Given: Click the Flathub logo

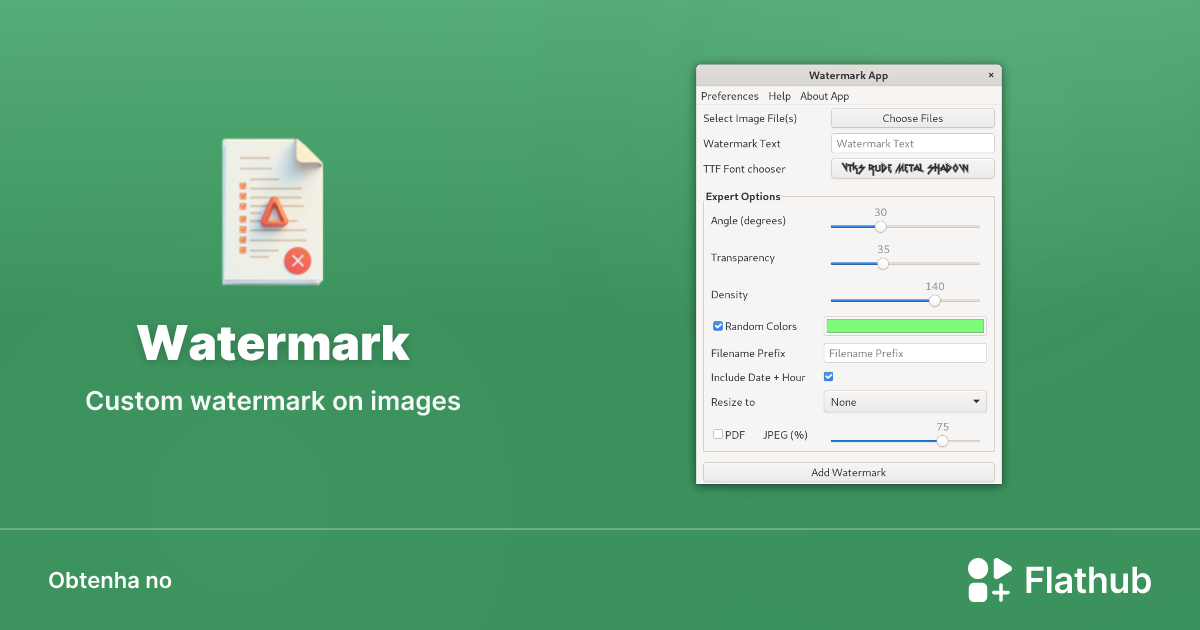Looking at the screenshot, I should [x=1059, y=579].
